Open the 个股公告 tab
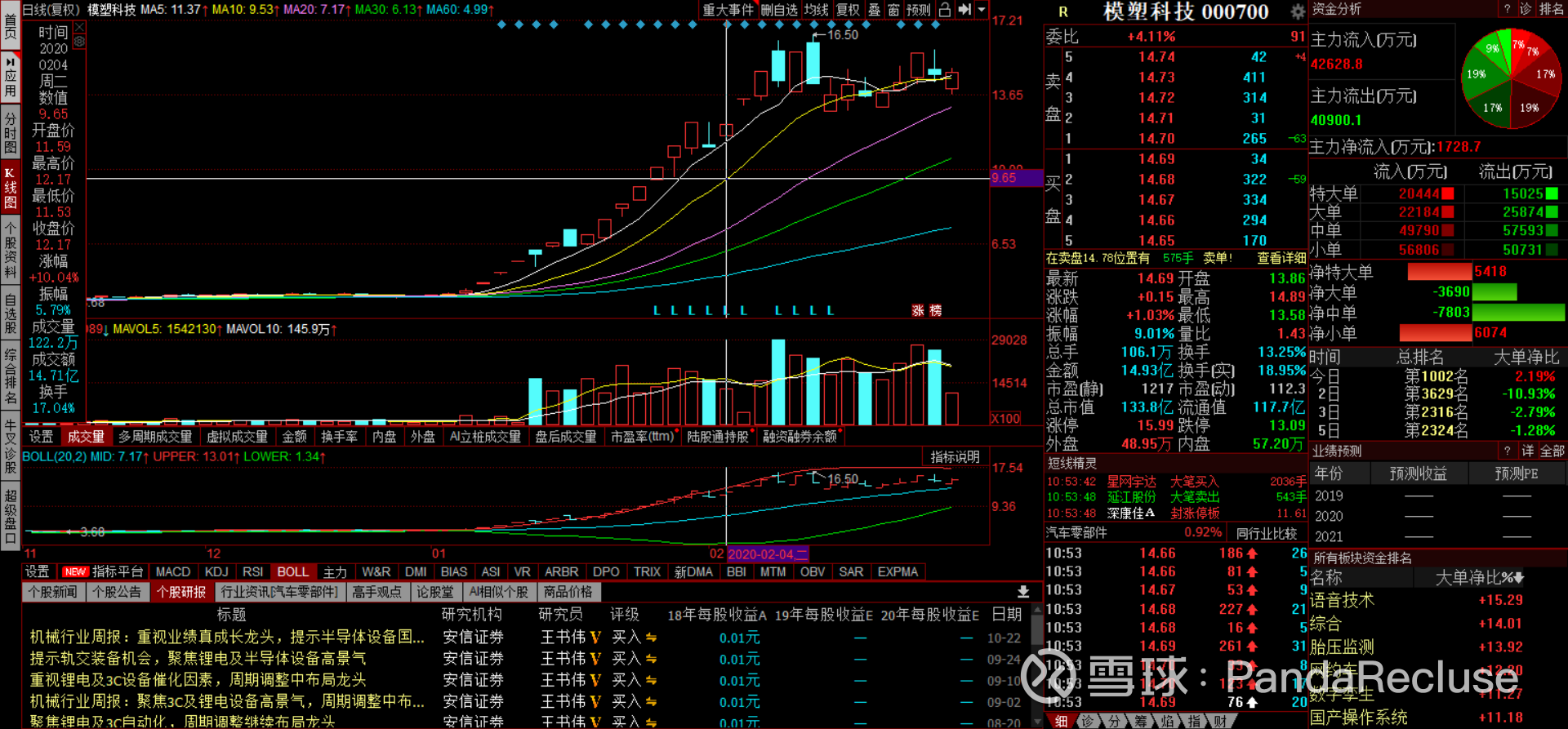Screen dimensions: 1568x729 pyautogui.click(x=117, y=592)
